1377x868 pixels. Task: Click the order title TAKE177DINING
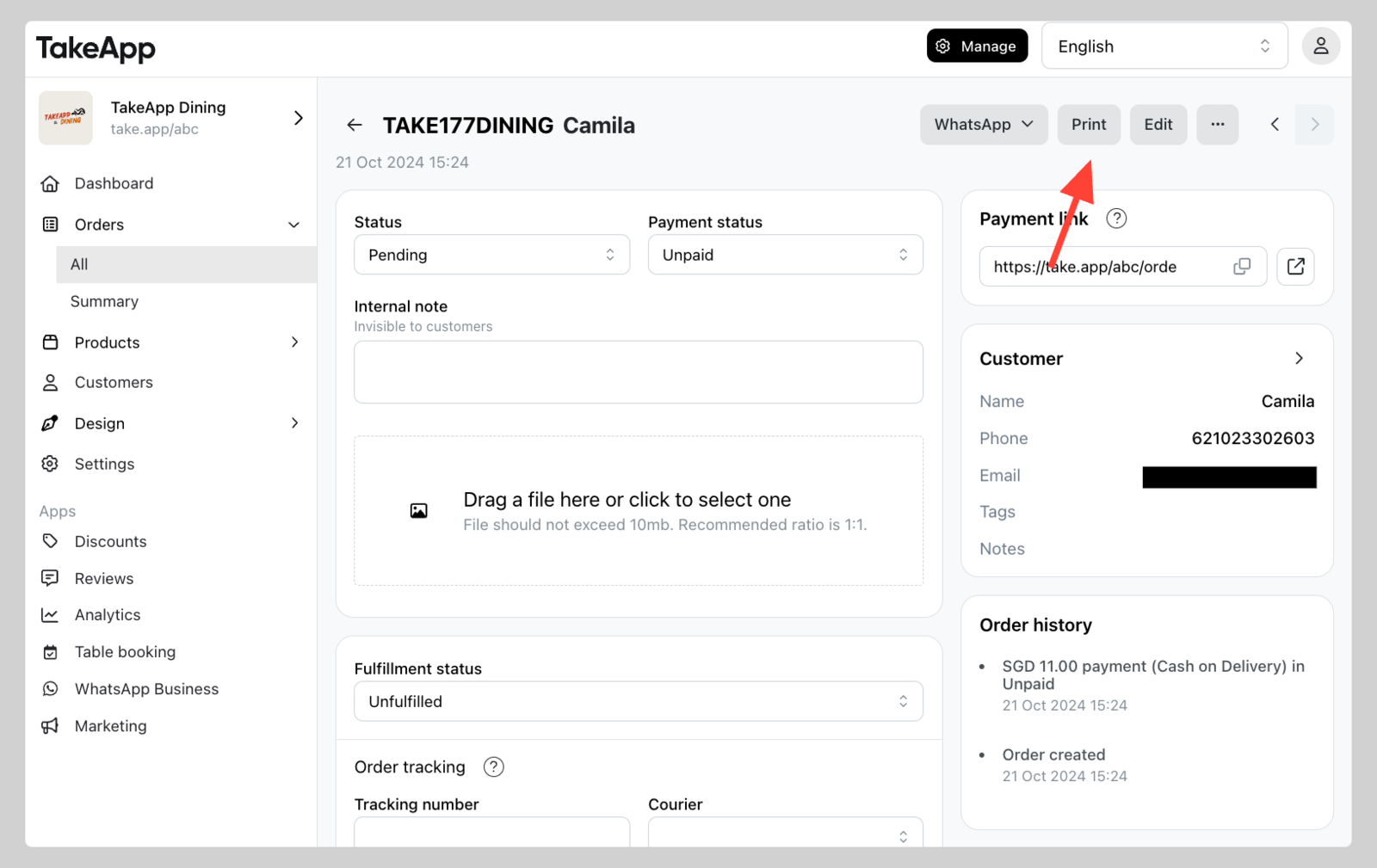pyautogui.click(x=468, y=126)
